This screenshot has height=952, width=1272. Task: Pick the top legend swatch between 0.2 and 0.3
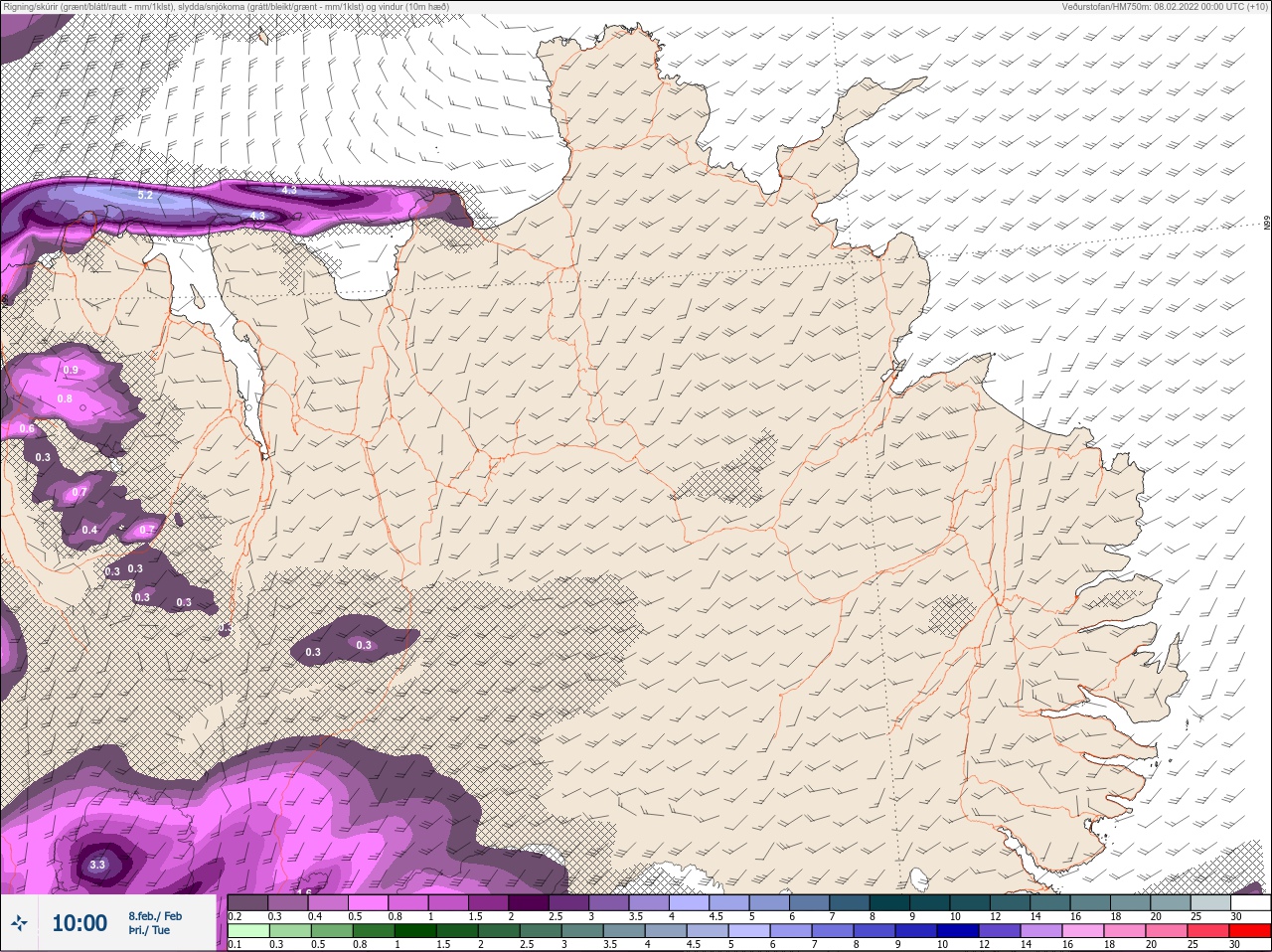pyautogui.click(x=248, y=902)
